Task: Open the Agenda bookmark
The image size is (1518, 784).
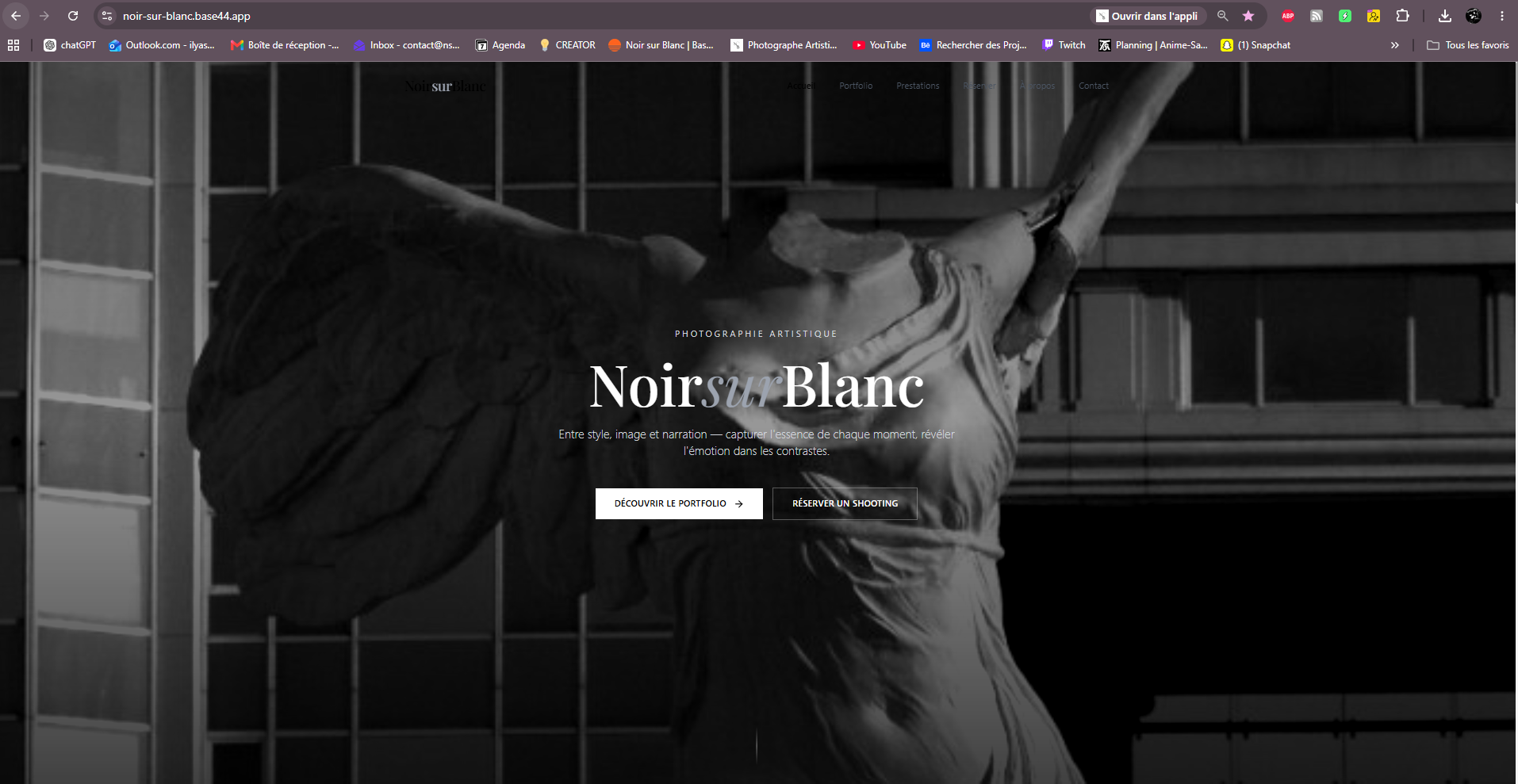Action: point(500,45)
